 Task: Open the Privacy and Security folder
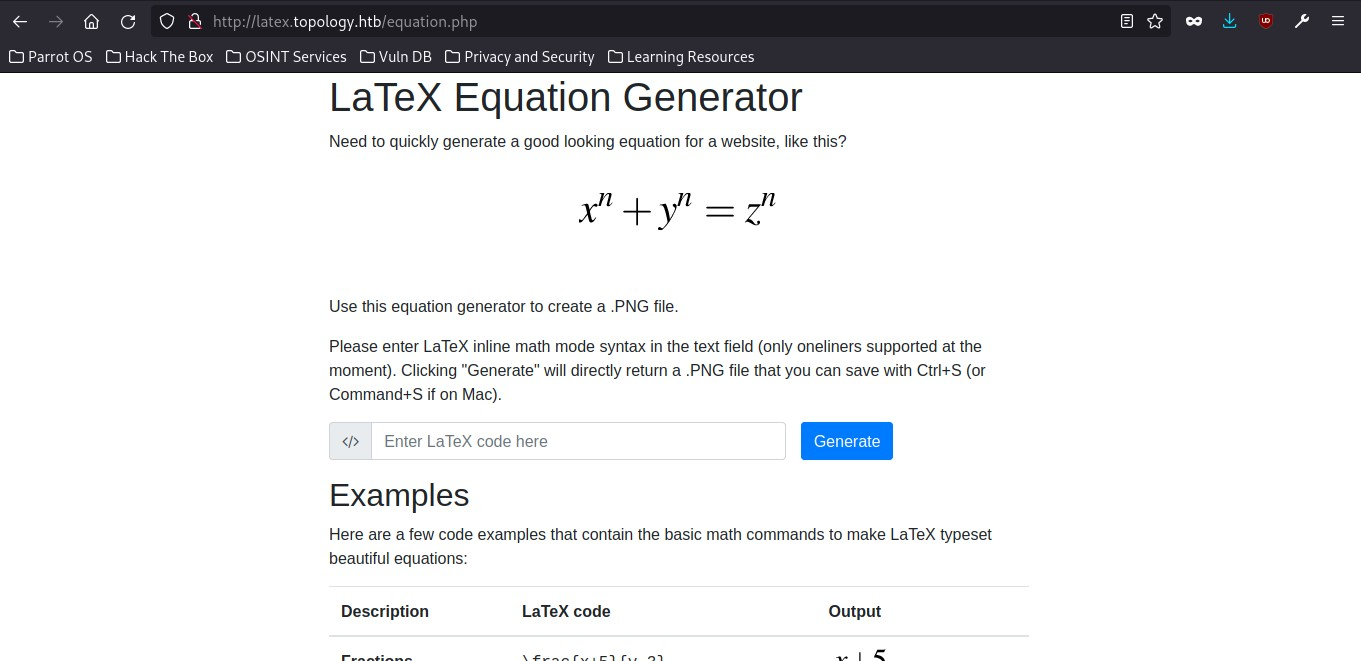pyautogui.click(x=520, y=57)
